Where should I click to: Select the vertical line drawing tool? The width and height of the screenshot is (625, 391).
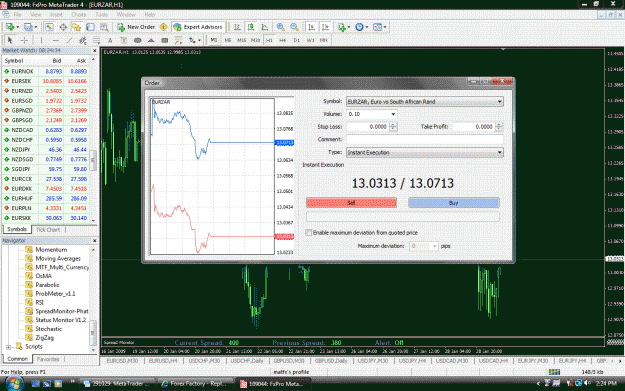[x=41, y=40]
